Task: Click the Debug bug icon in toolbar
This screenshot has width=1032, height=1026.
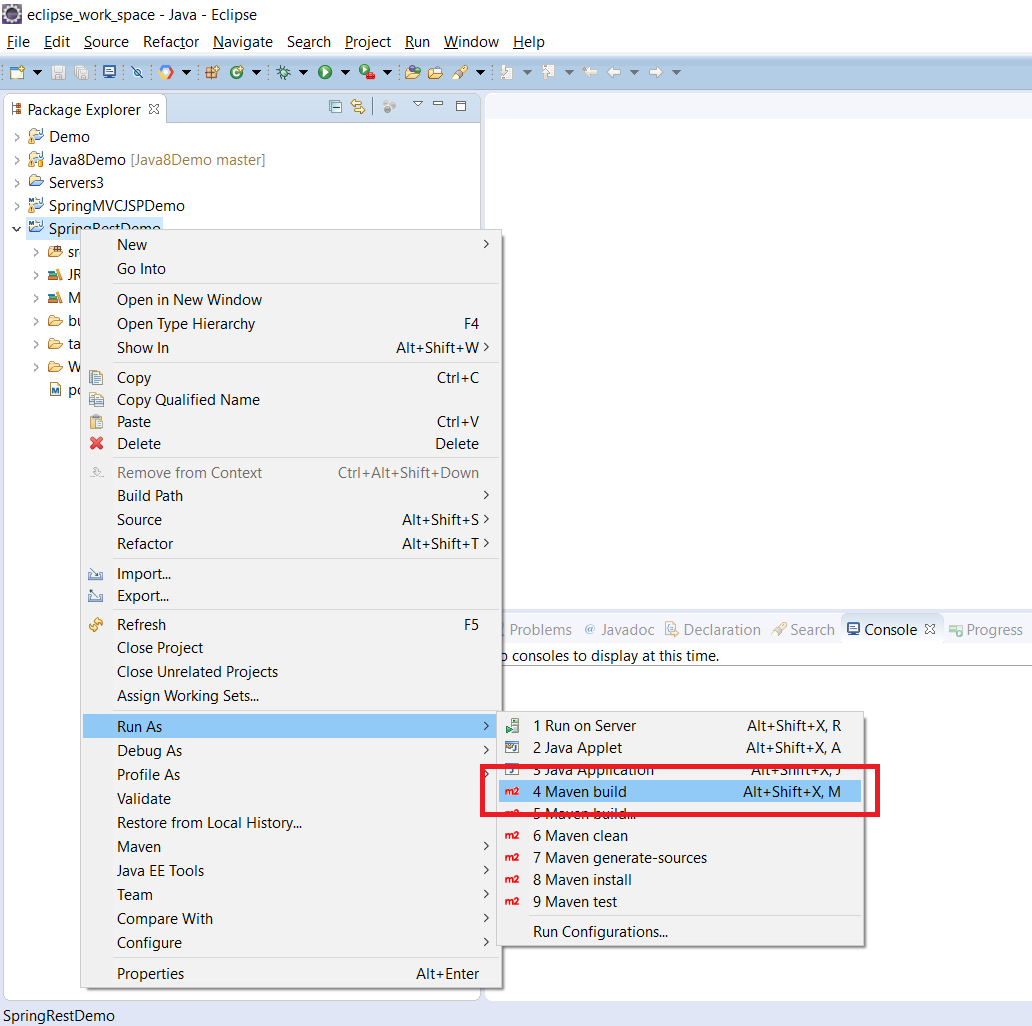Action: coord(284,72)
